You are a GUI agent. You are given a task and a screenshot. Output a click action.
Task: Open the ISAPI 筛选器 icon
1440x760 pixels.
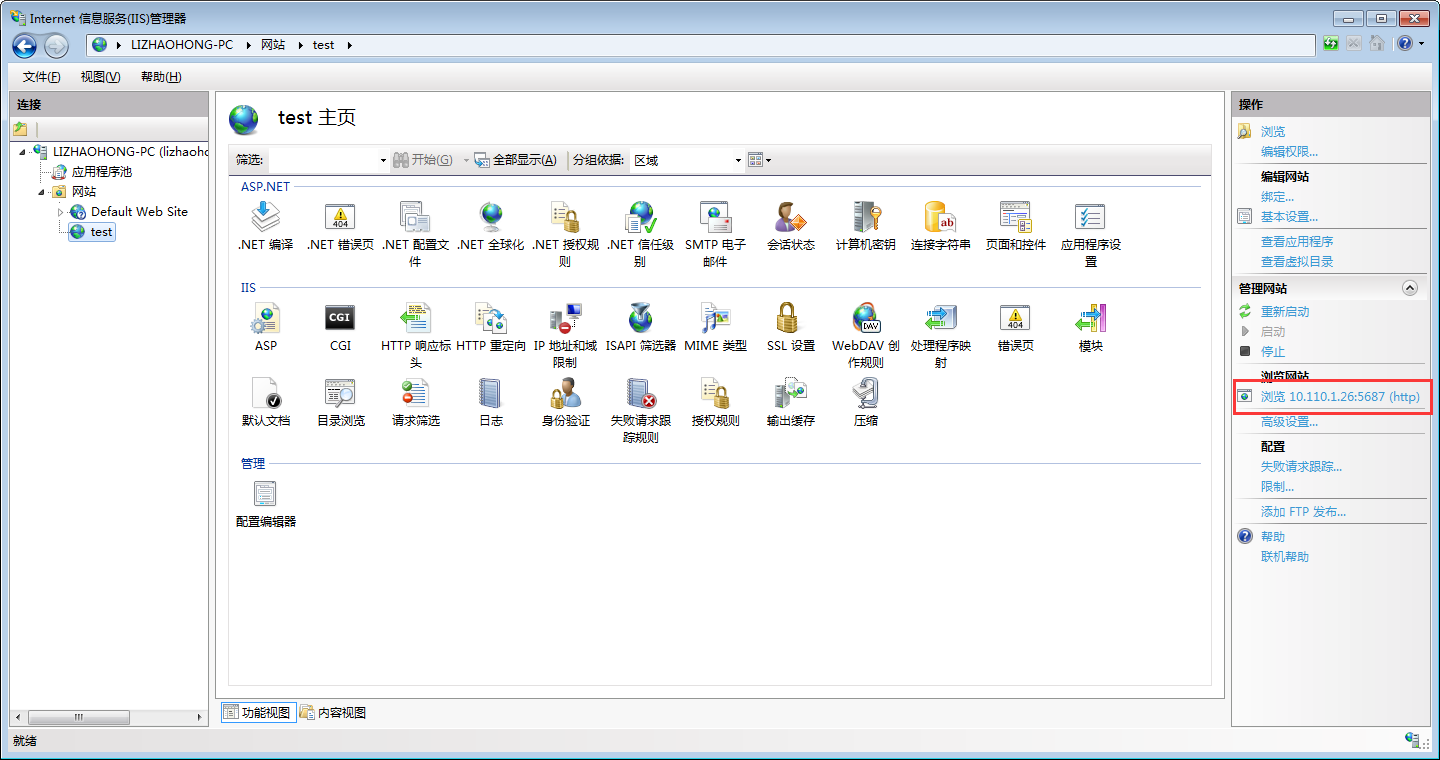pyautogui.click(x=640, y=318)
